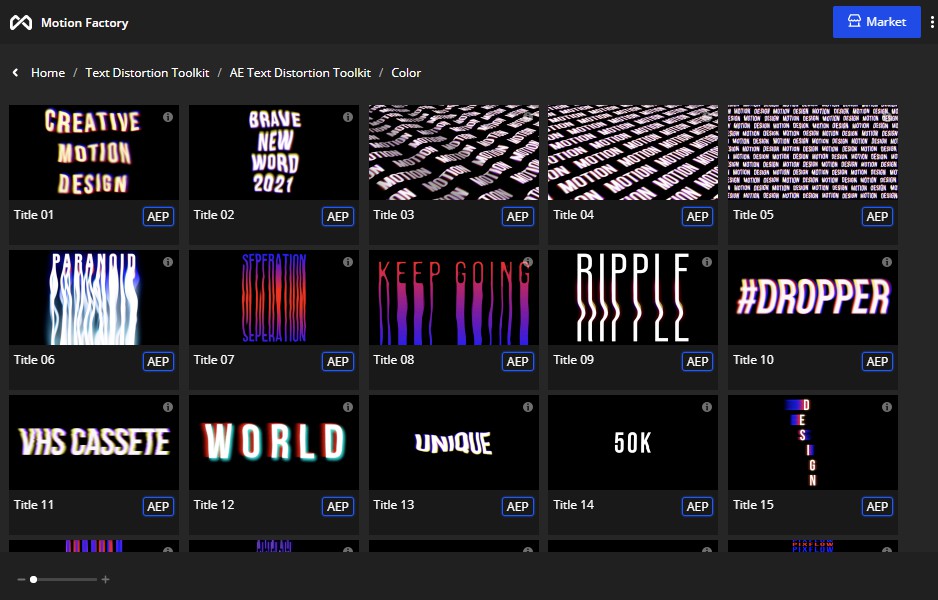Click the AEP badge for Title 13
Screen dimensions: 938x600
pyautogui.click(x=517, y=507)
